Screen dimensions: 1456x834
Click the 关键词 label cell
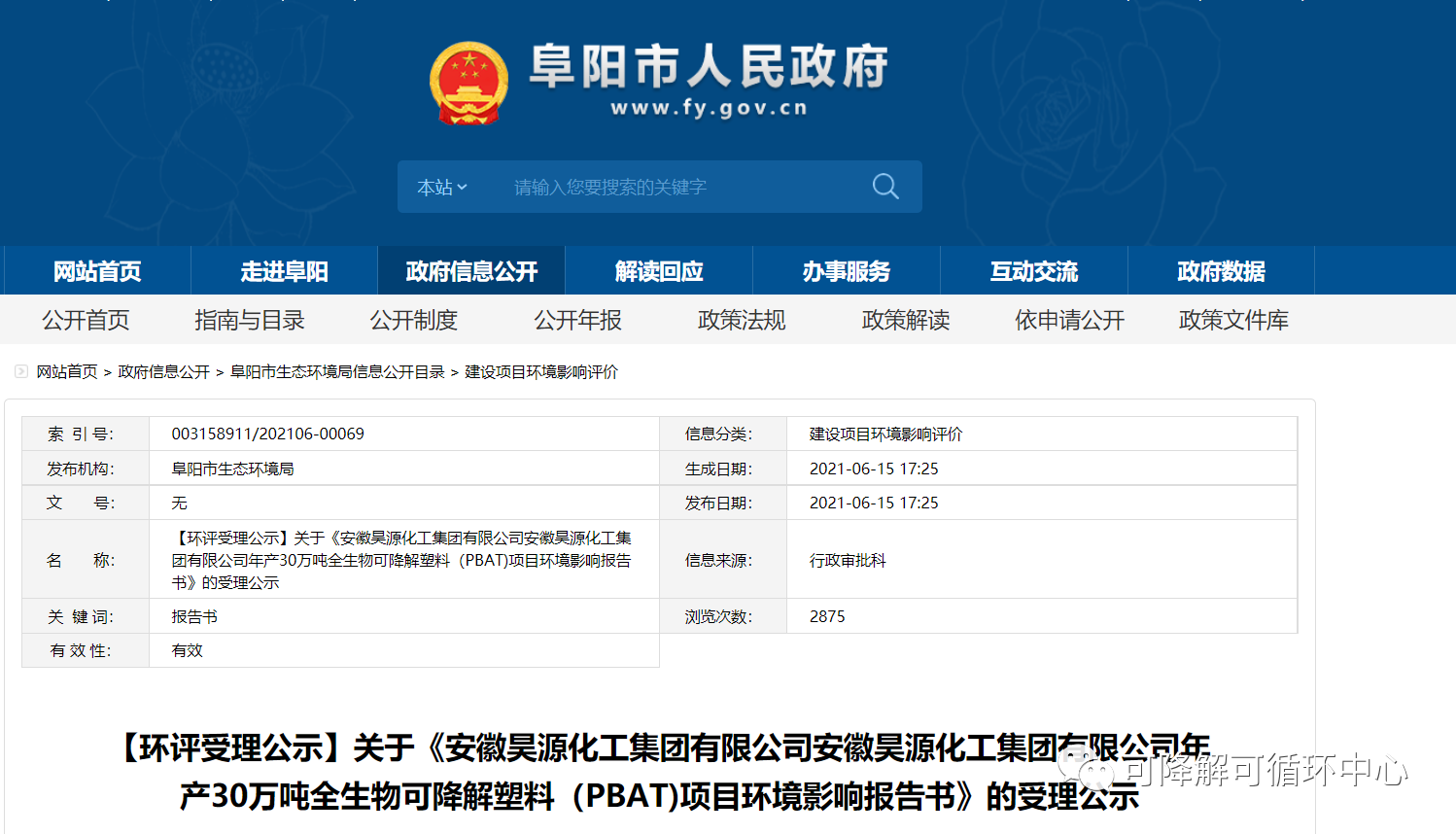(x=86, y=616)
